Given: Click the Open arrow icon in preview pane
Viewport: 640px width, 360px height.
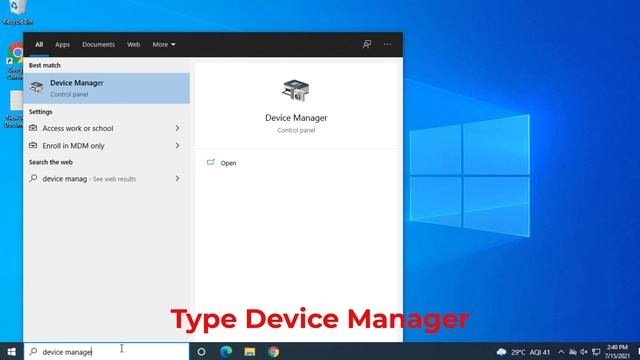Looking at the screenshot, I should 211,162.
